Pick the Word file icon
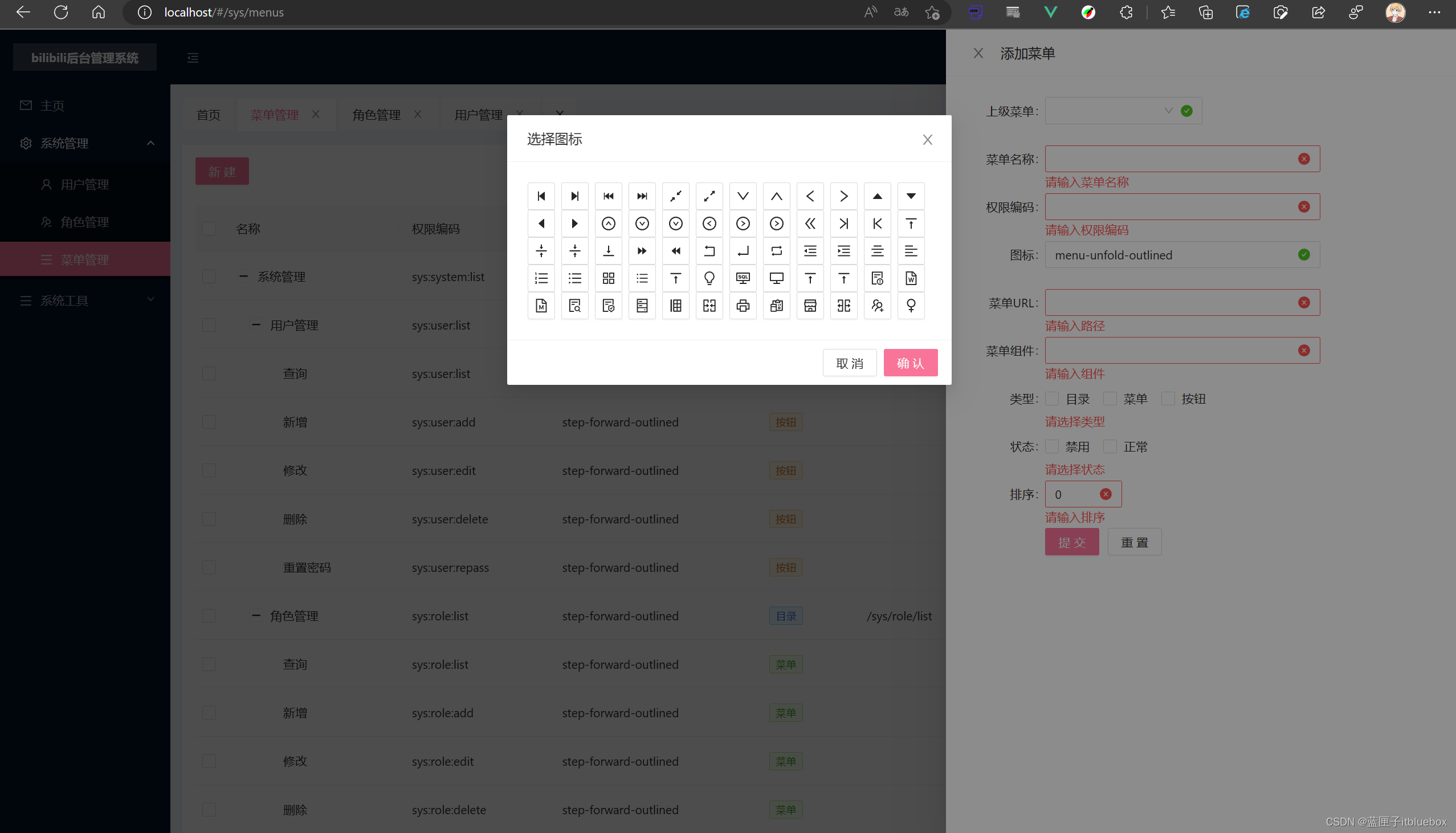Screen dimensions: 1456x833 pos(911,278)
